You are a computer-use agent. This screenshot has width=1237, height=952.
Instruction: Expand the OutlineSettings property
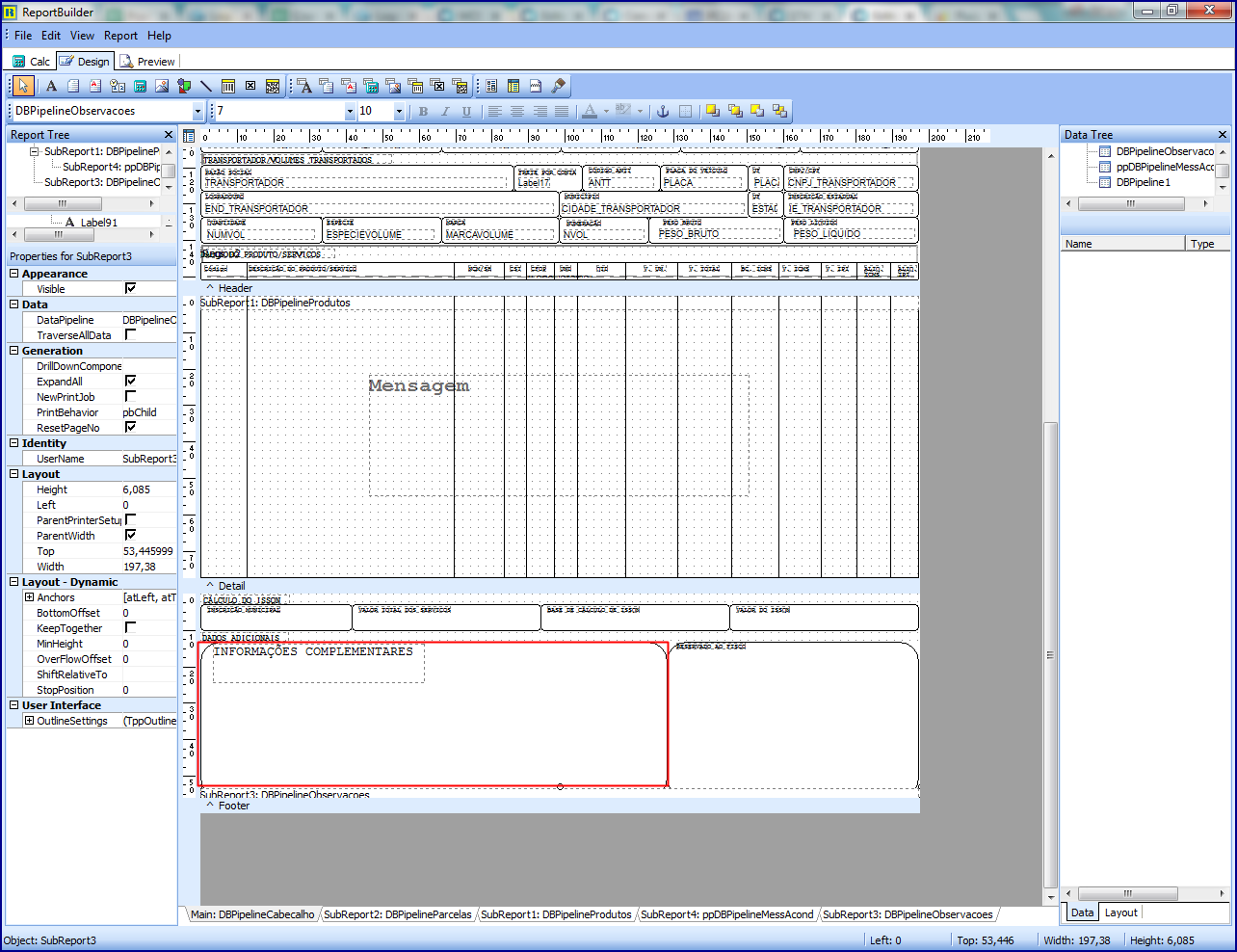click(30, 721)
